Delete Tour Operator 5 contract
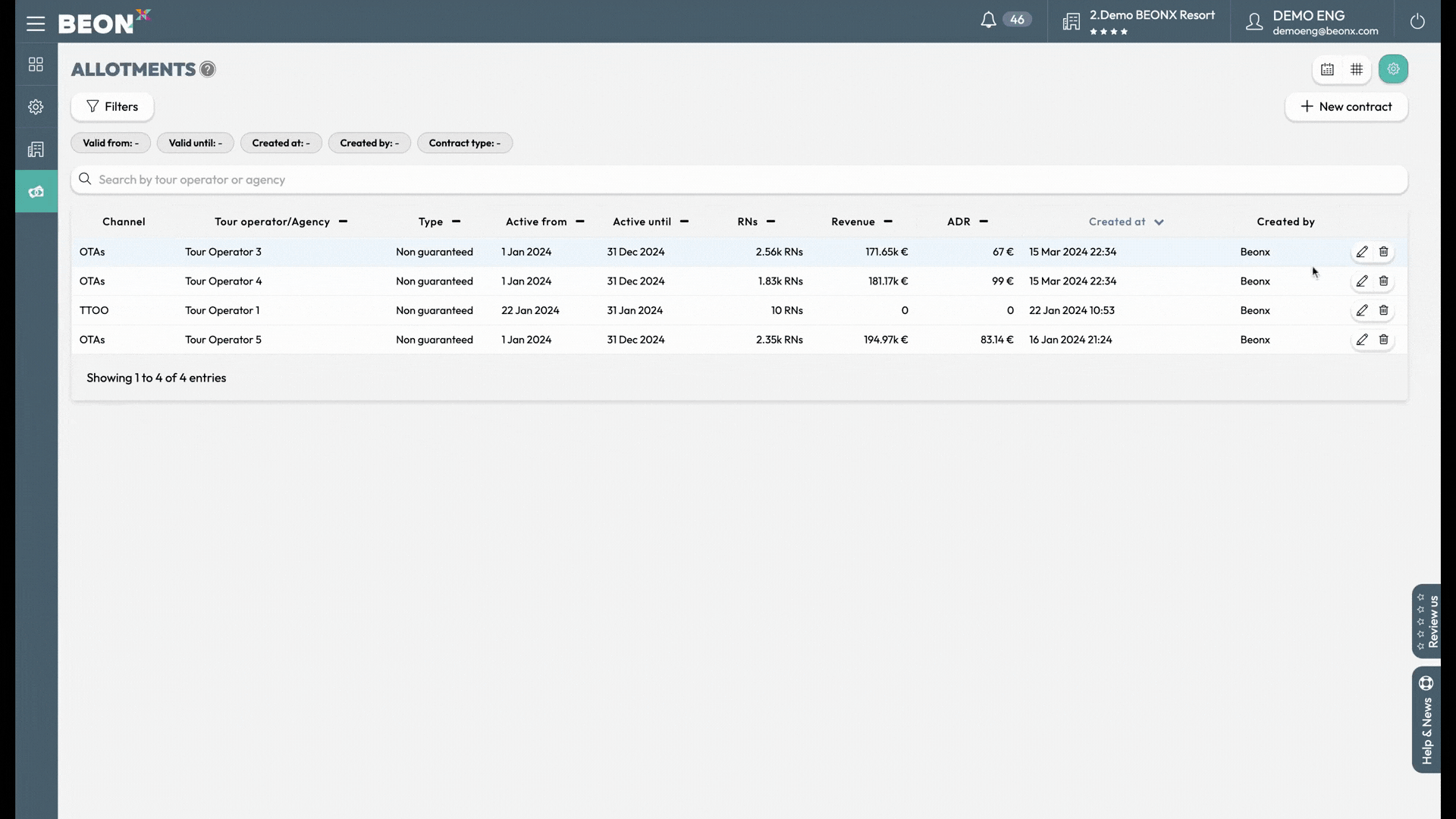This screenshot has height=819, width=1456. (1383, 340)
